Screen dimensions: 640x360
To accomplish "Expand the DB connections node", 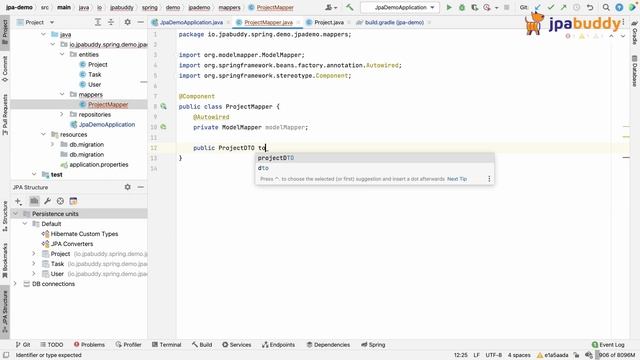I will point(16,284).
